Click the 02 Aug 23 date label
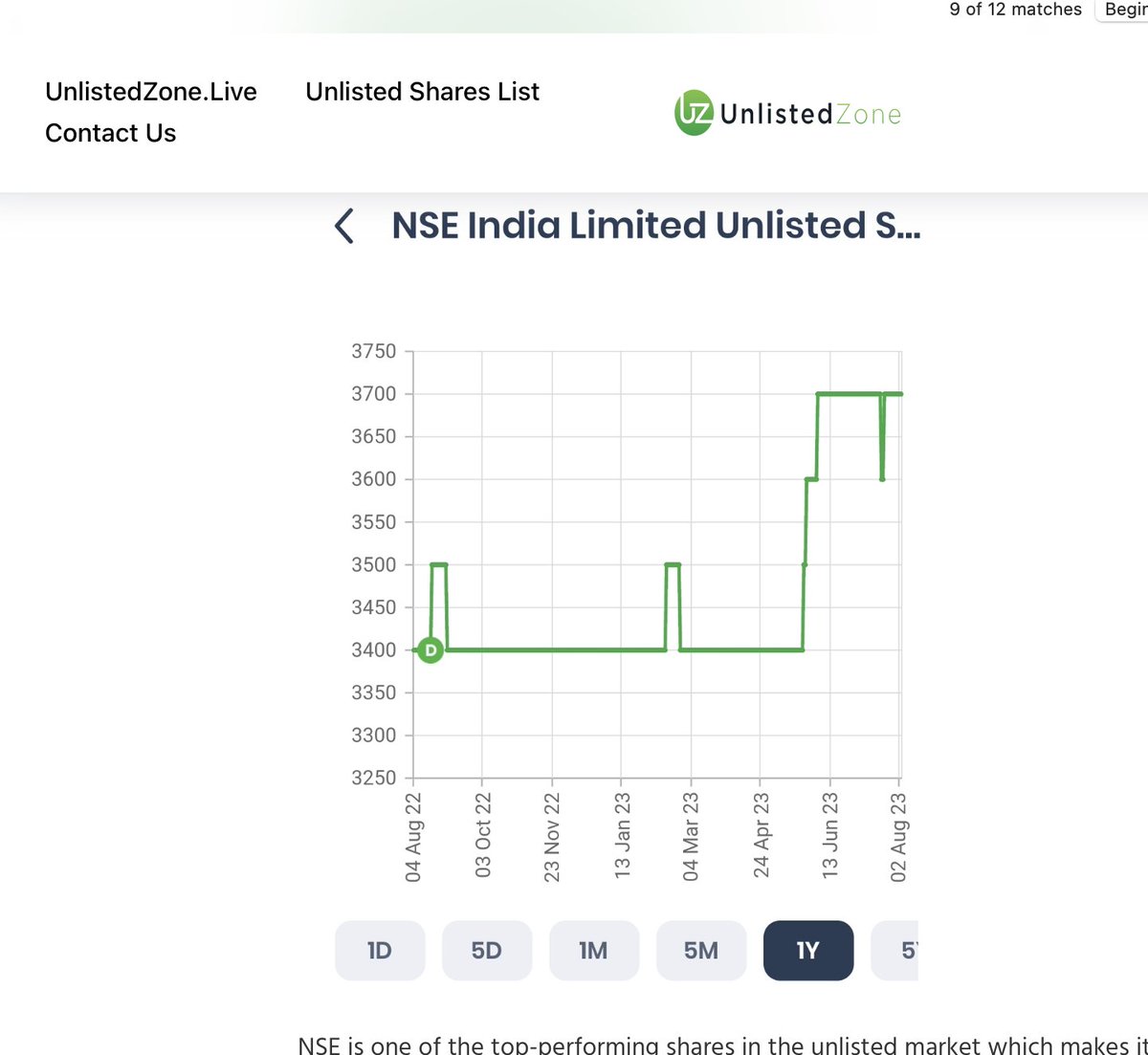1148x1055 pixels. tap(898, 837)
